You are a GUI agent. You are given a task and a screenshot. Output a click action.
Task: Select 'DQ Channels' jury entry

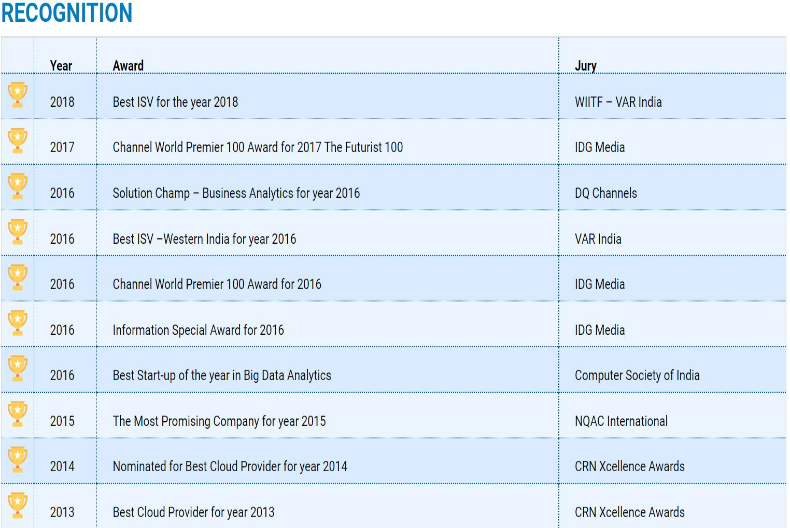605,193
